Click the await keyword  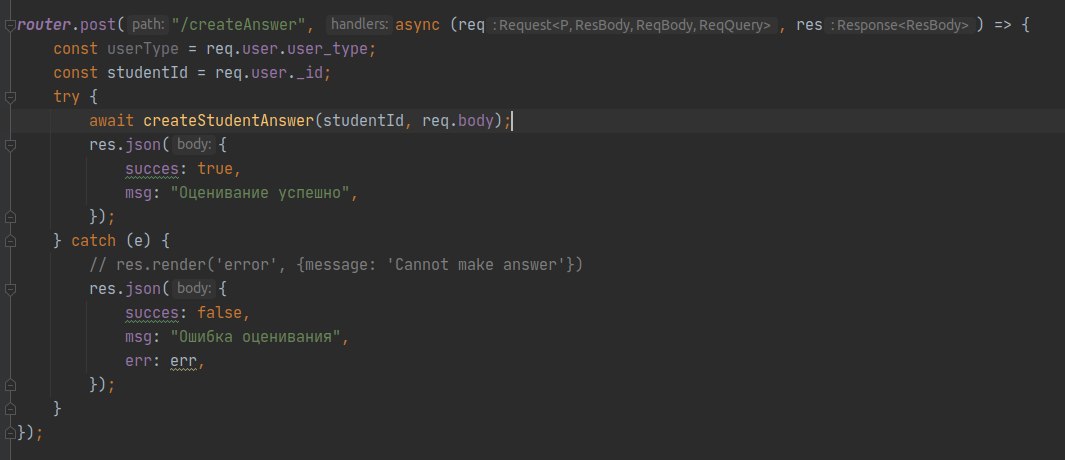(111, 121)
